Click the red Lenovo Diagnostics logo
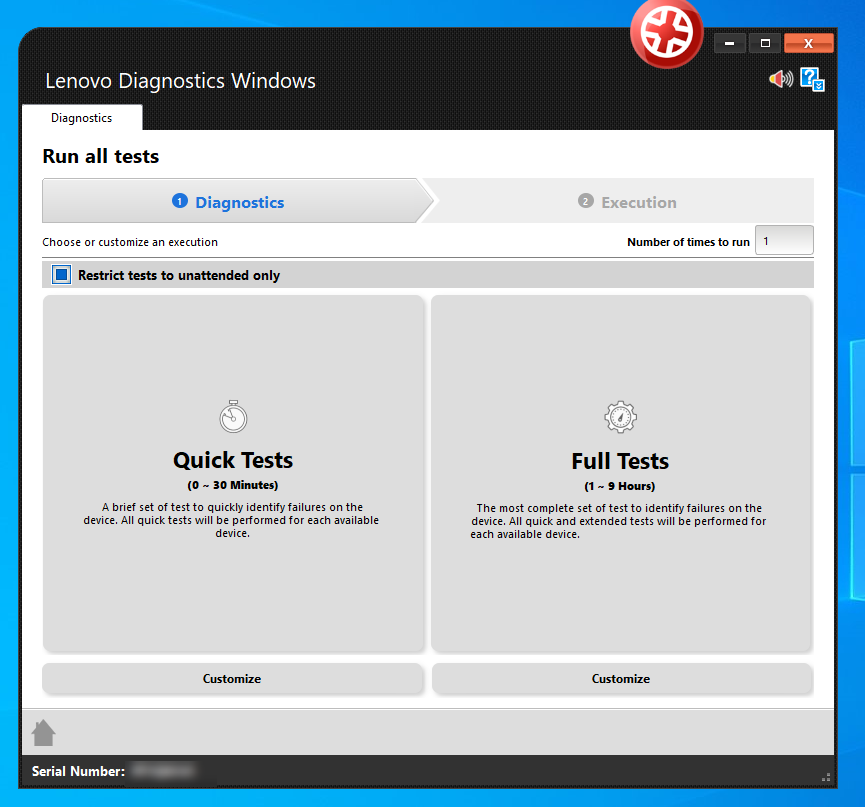Viewport: 865px width, 807px height. [x=666, y=34]
